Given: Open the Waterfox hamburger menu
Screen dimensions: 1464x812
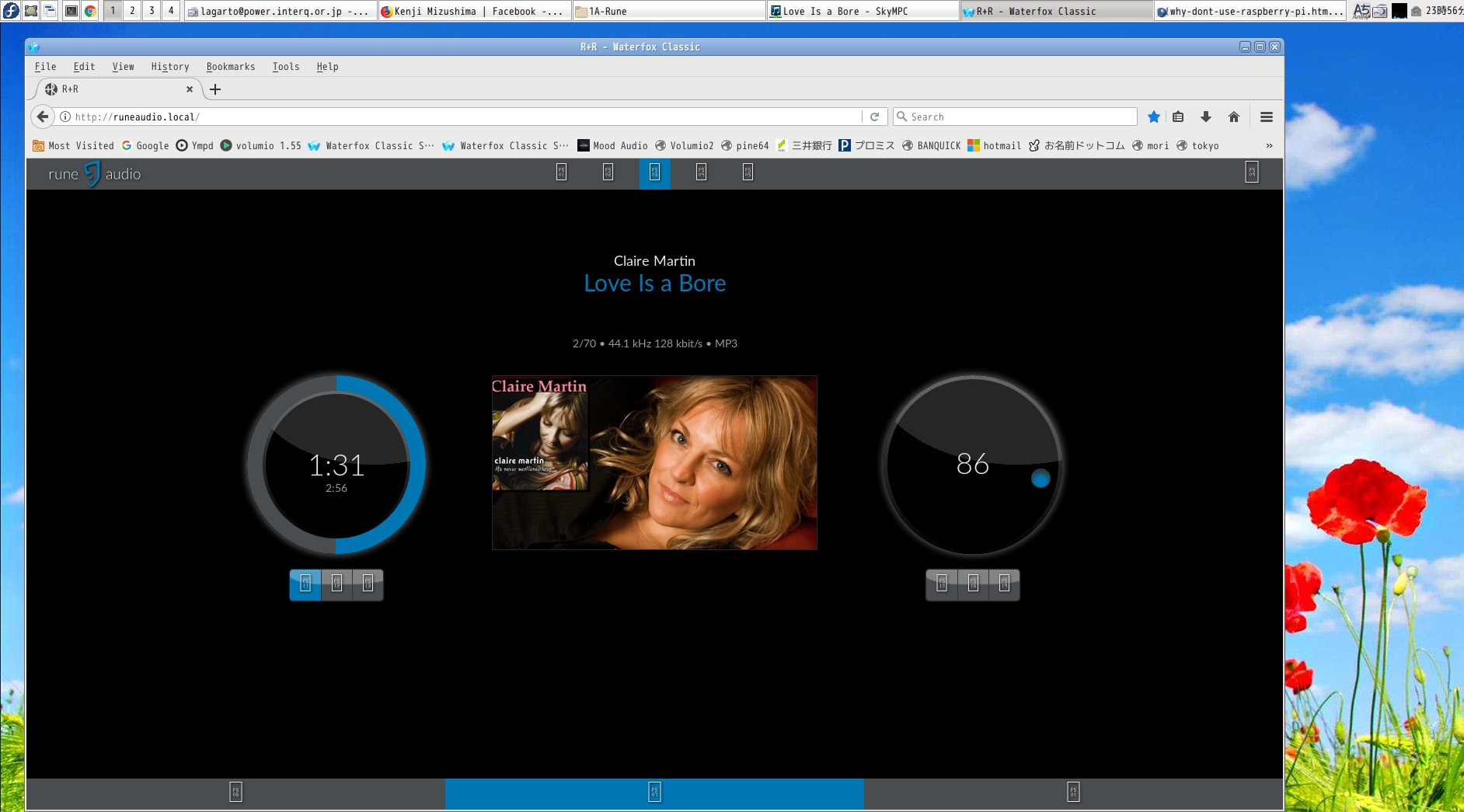Looking at the screenshot, I should [1266, 117].
